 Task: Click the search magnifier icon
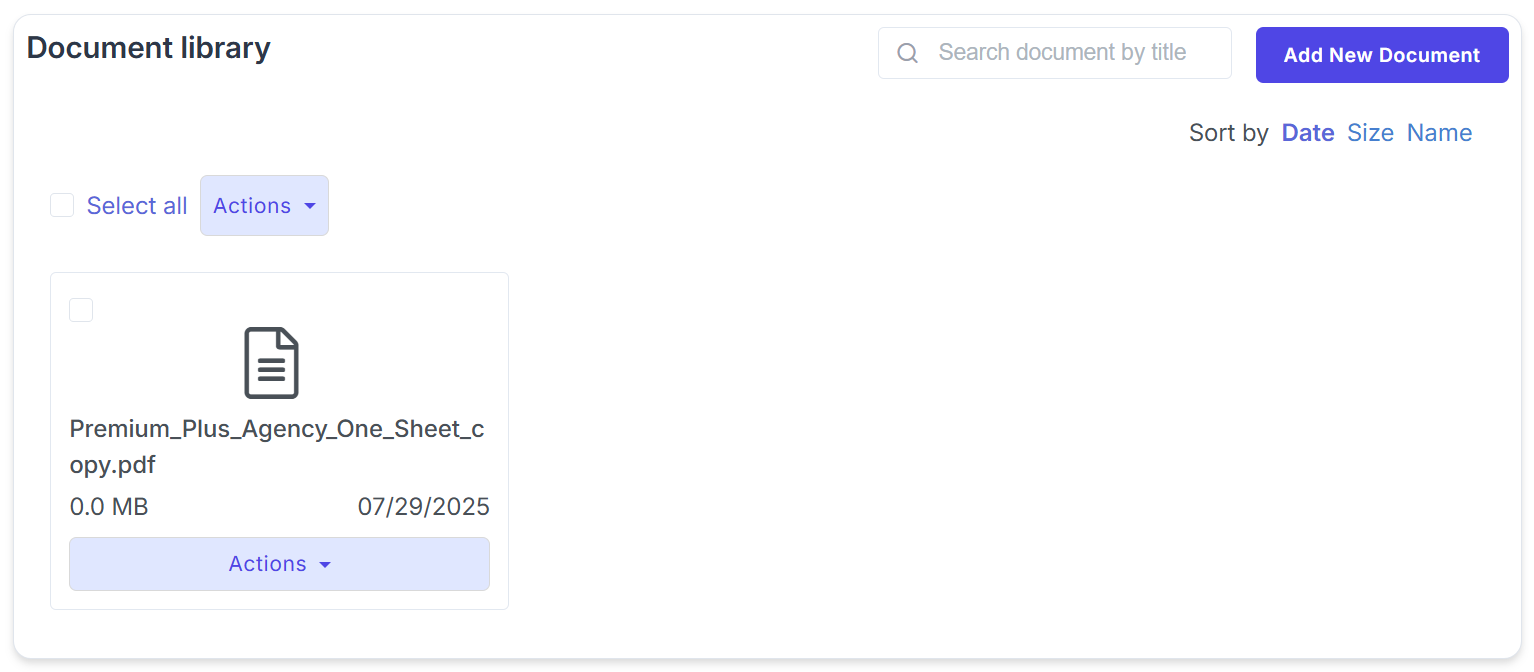(x=907, y=53)
